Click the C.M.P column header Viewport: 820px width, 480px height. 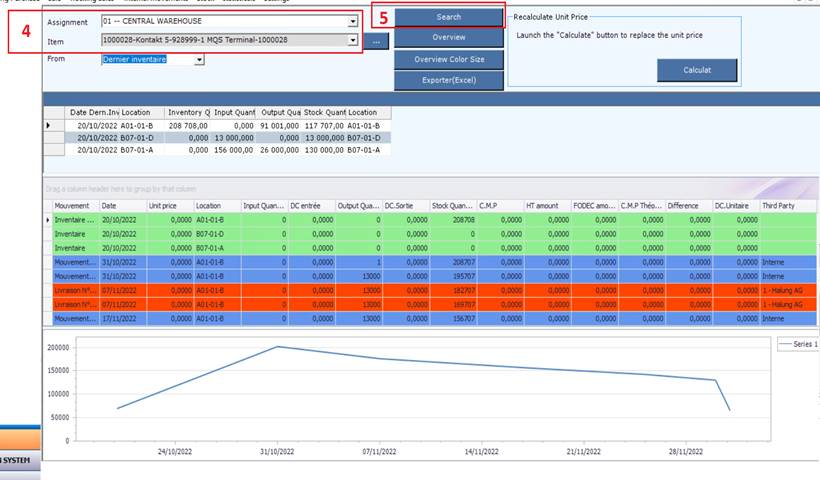click(x=500, y=206)
